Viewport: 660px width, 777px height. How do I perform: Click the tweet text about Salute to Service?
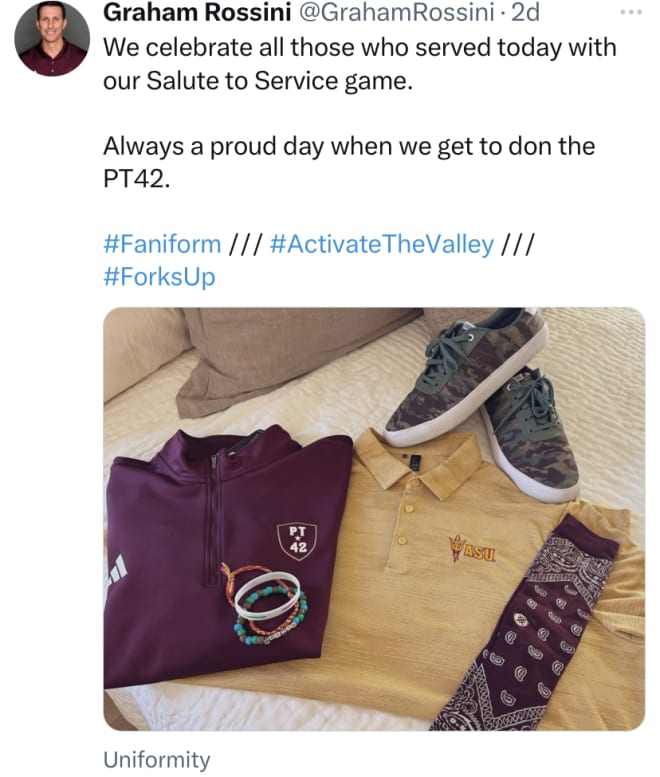(360, 64)
